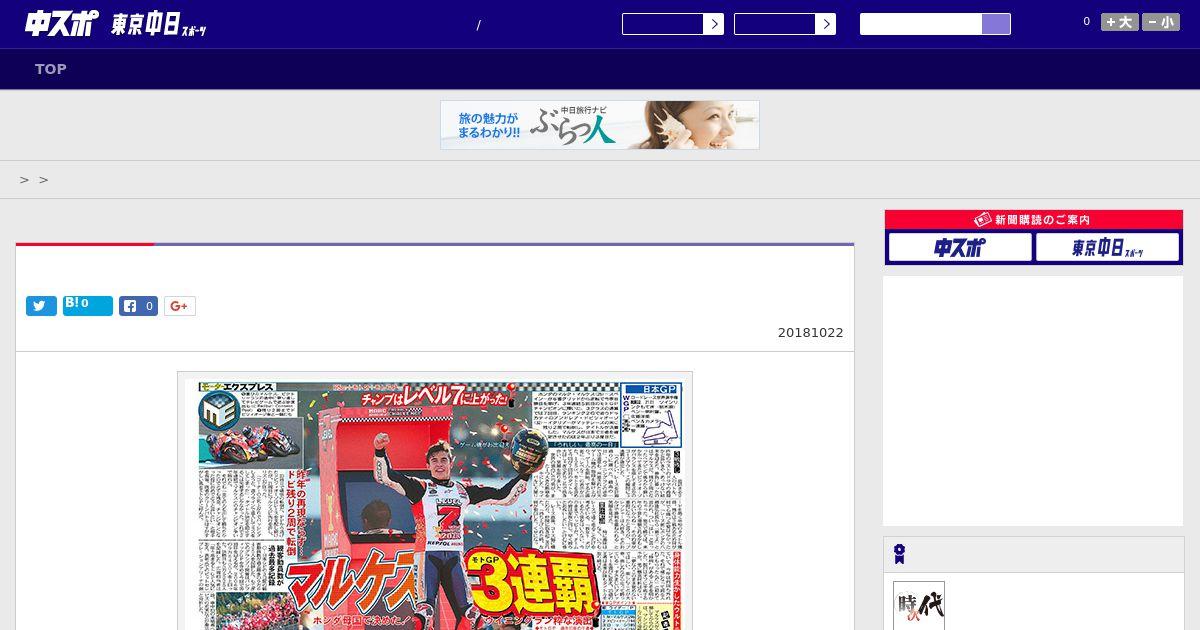Click the article date 20181022
This screenshot has height=630, width=1200.
pyautogui.click(x=810, y=333)
